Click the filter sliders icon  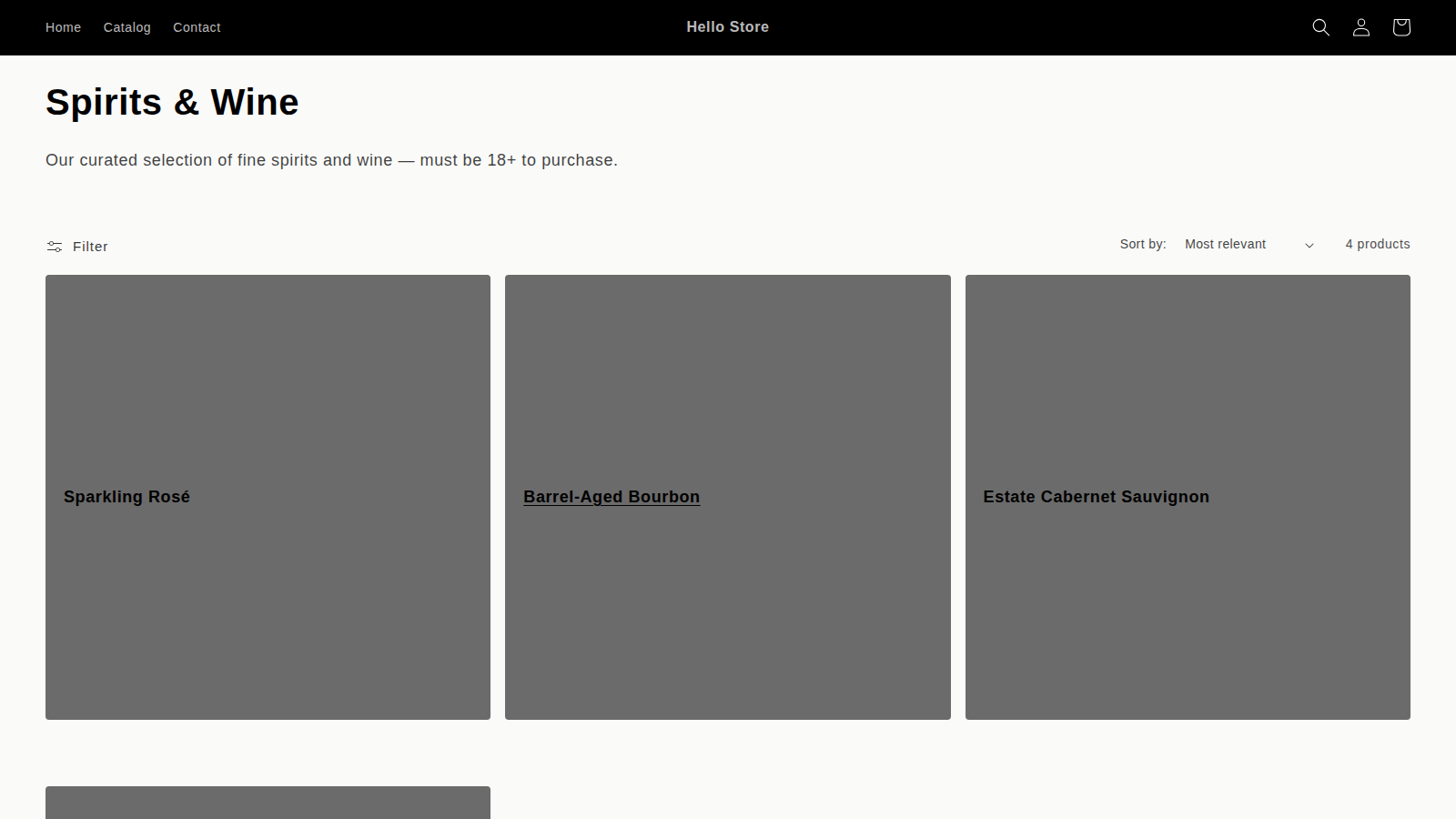(x=55, y=247)
